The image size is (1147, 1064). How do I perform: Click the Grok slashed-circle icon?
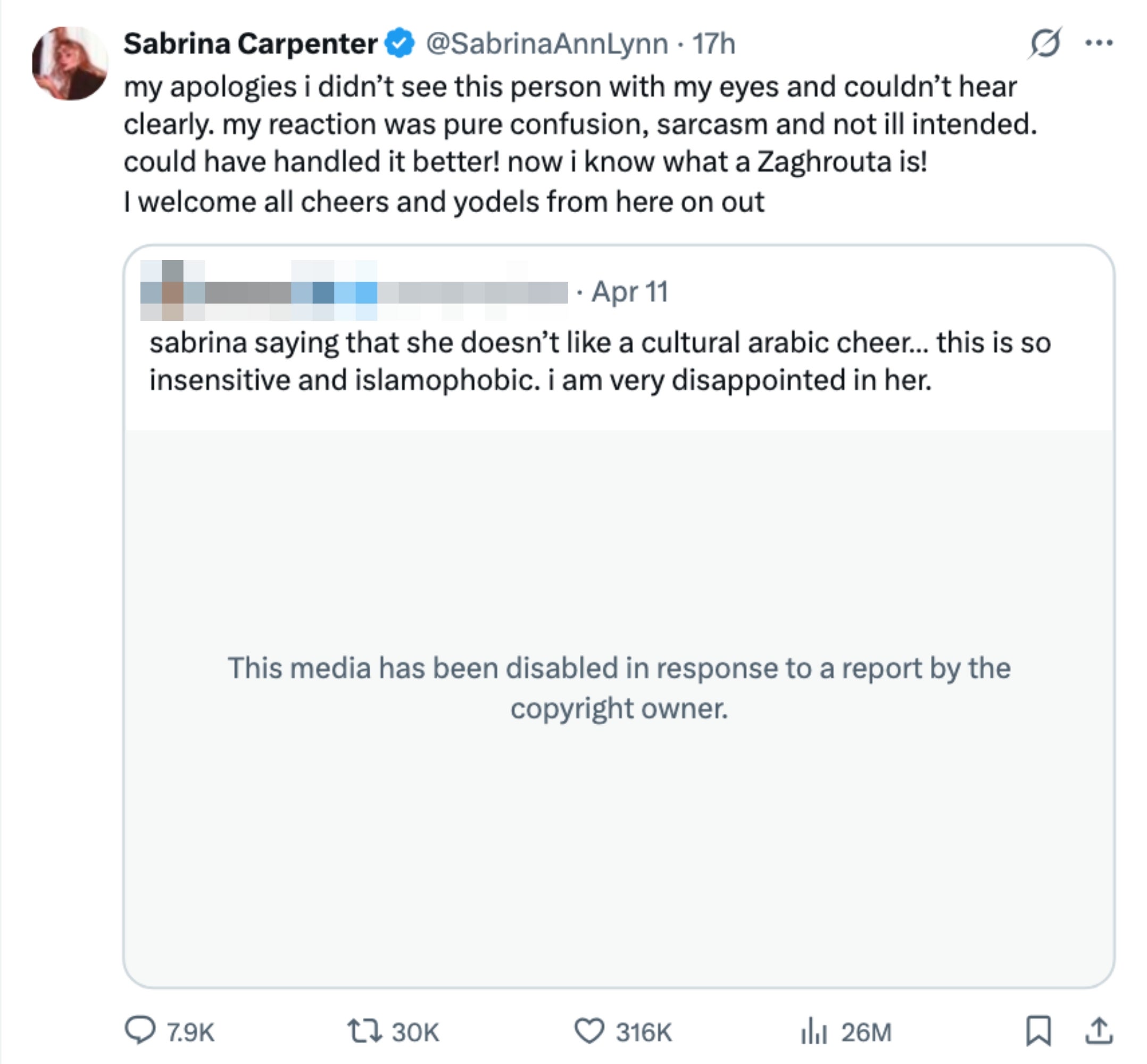pyautogui.click(x=1044, y=43)
